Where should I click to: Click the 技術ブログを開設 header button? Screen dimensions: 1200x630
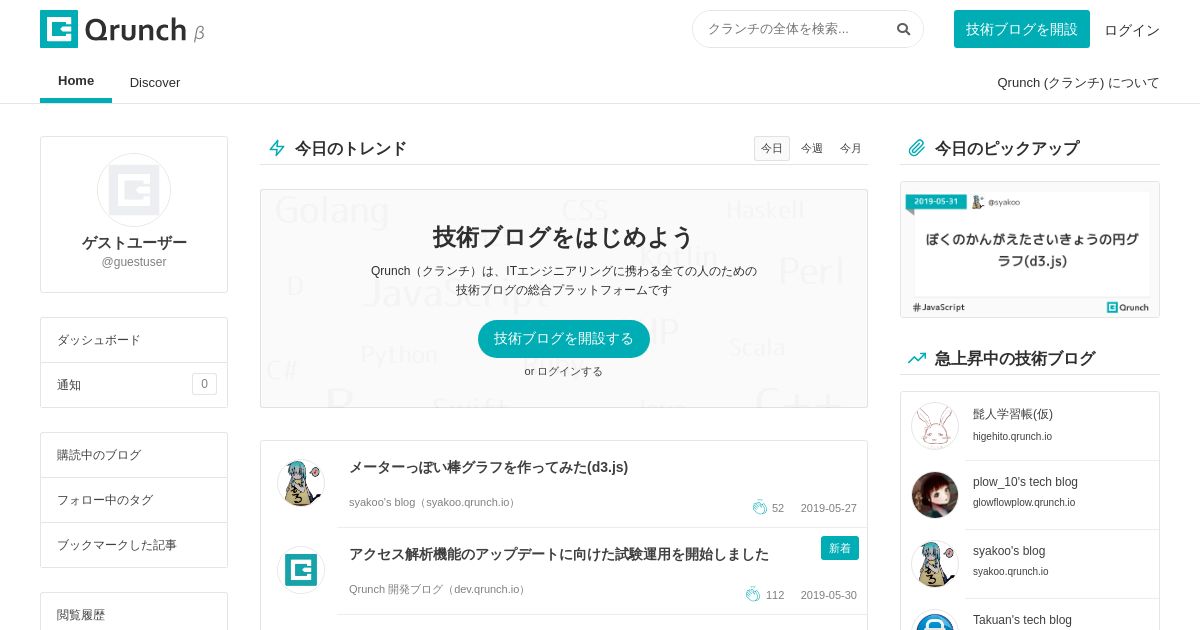tap(1022, 29)
